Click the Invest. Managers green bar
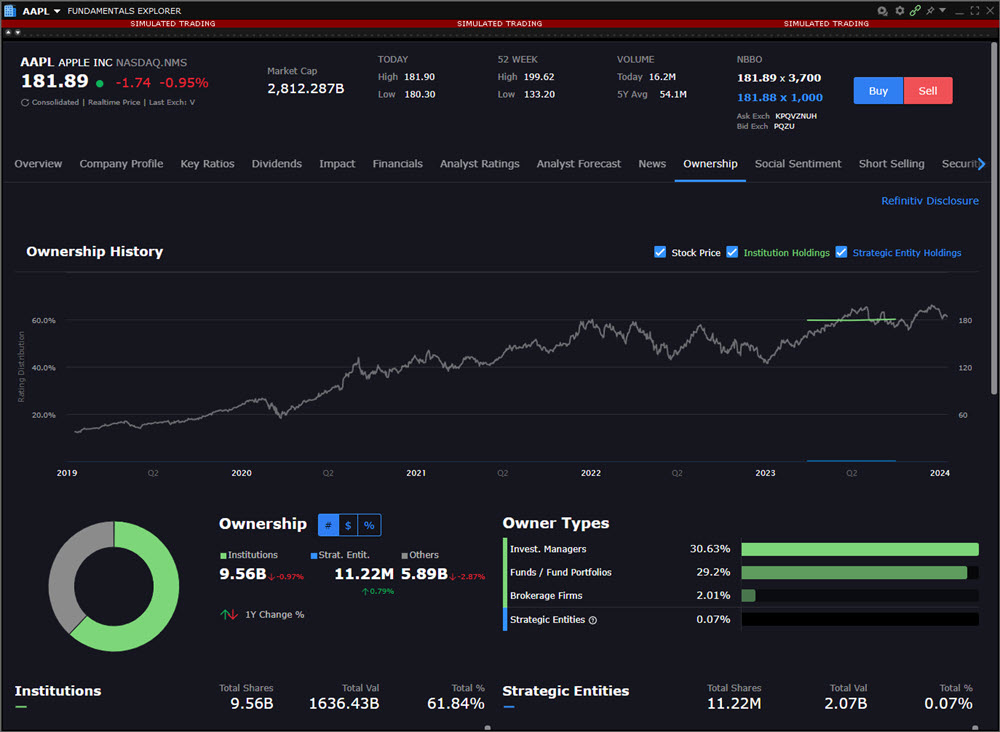Viewport: 1000px width, 732px height. pyautogui.click(x=860, y=549)
